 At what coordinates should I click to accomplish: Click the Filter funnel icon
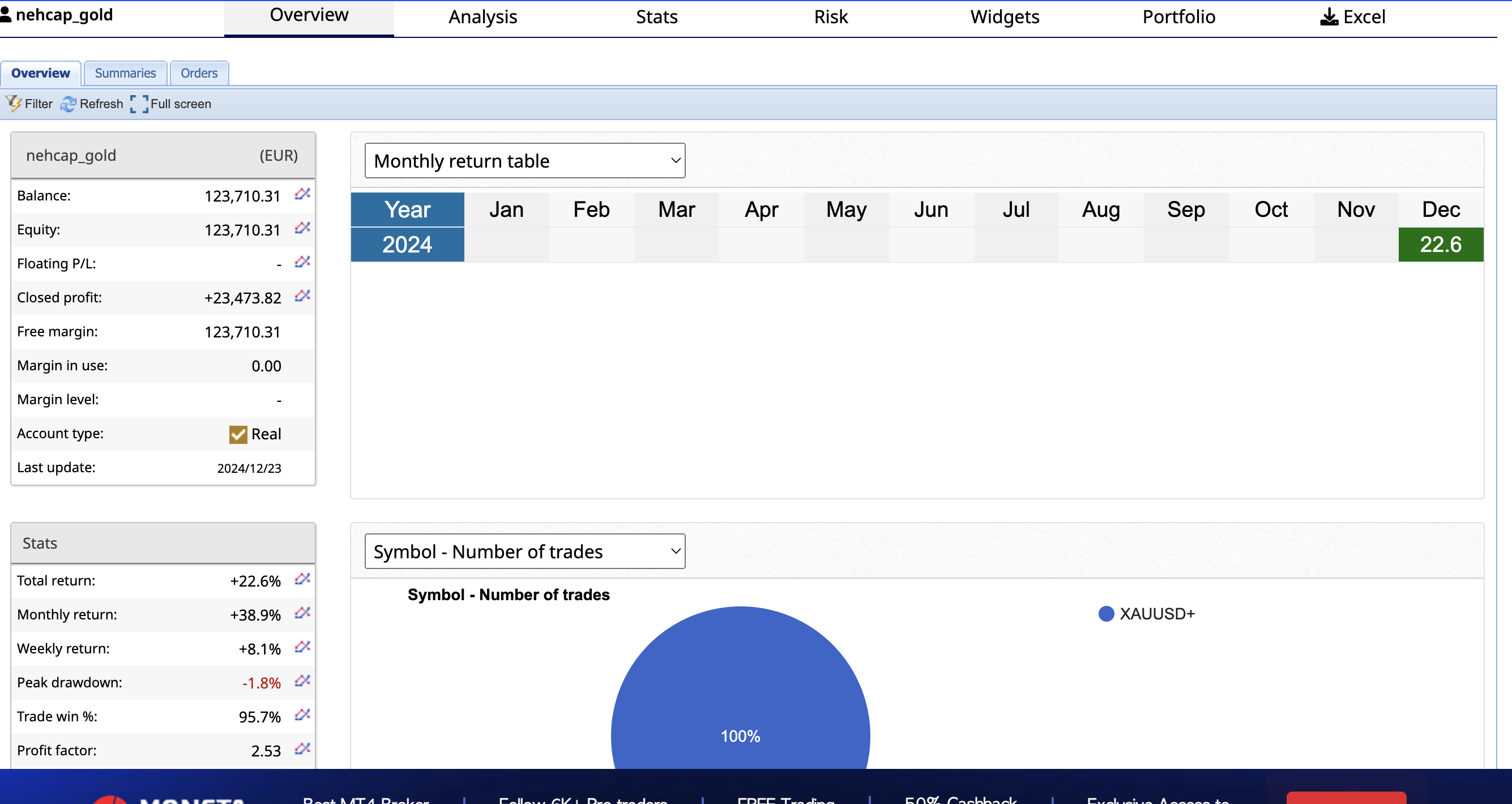coord(14,104)
